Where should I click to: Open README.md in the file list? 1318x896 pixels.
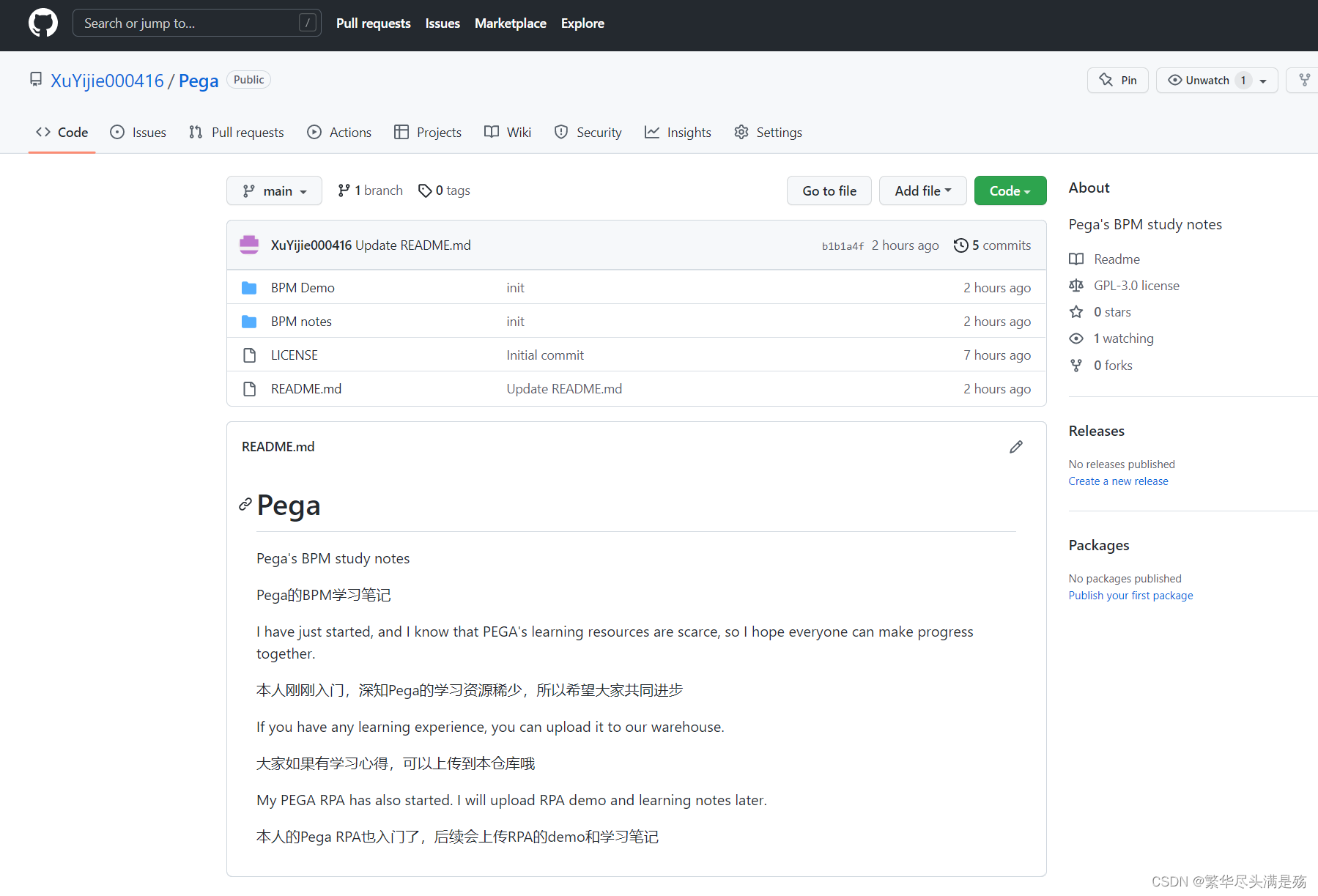306,389
